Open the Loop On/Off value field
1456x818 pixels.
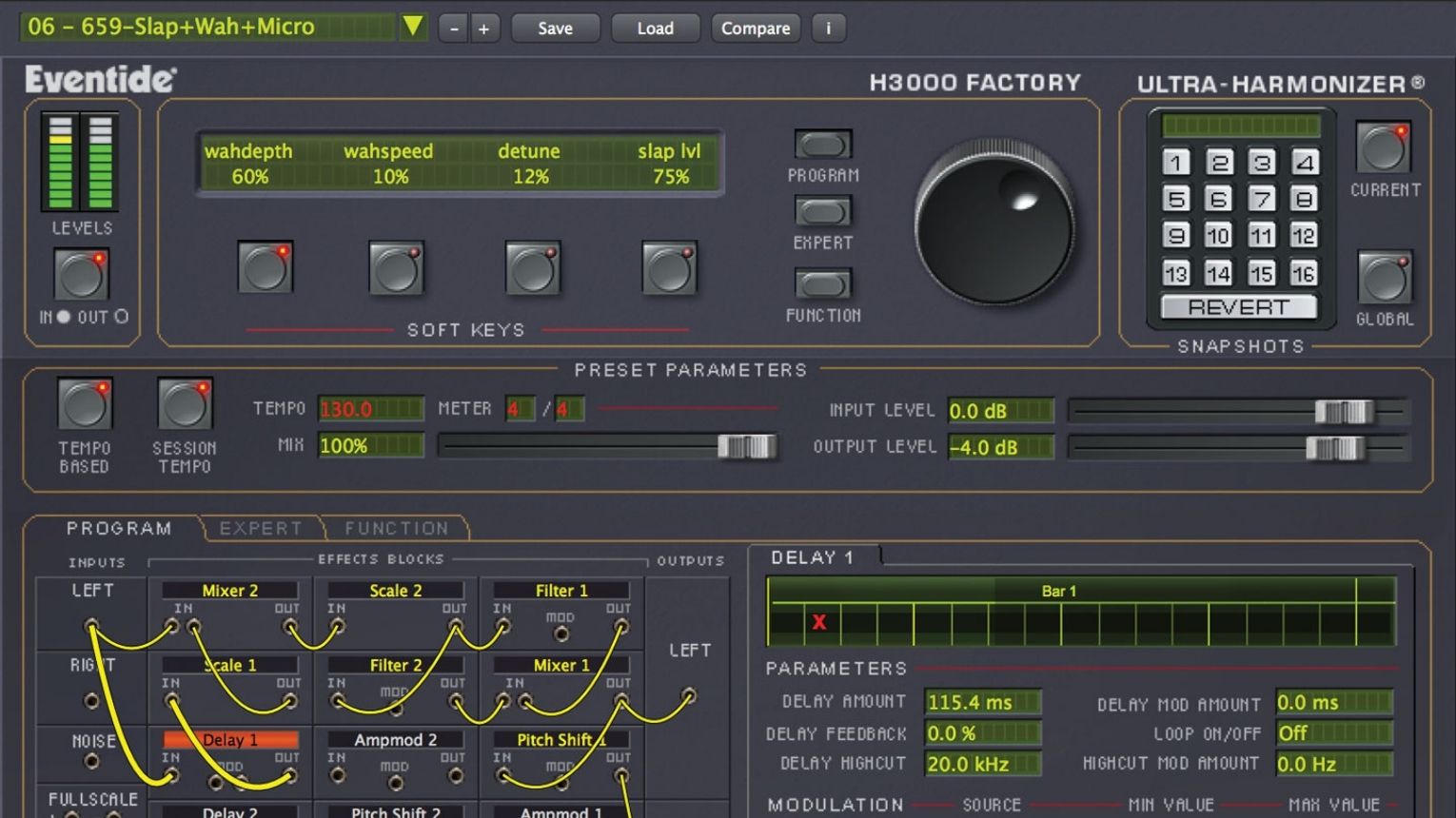pos(1334,733)
